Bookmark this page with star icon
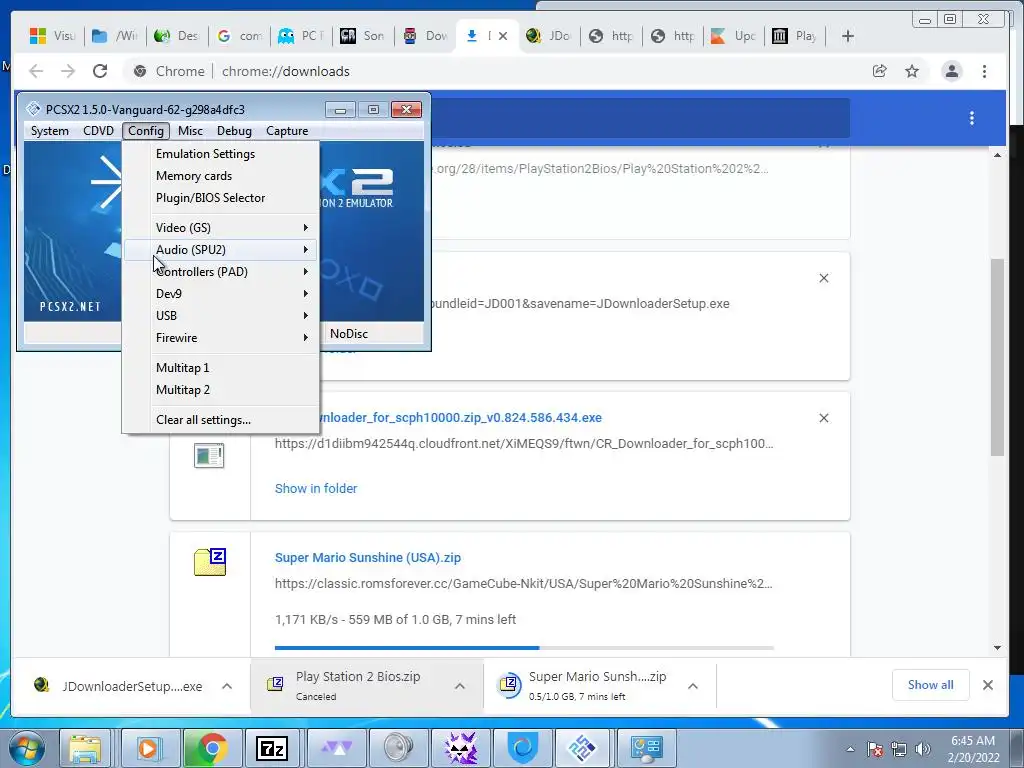Image resolution: width=1024 pixels, height=768 pixels. point(912,71)
